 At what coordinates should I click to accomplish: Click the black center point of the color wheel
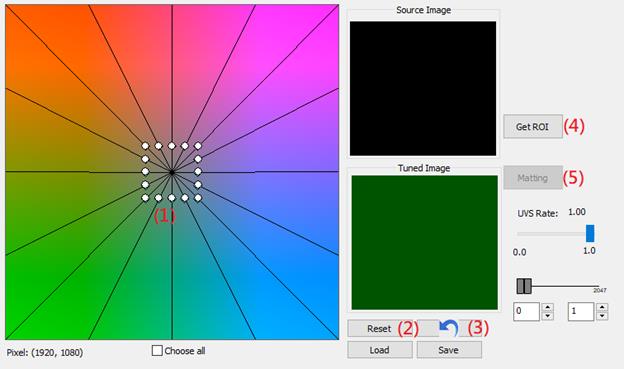[x=172, y=172]
